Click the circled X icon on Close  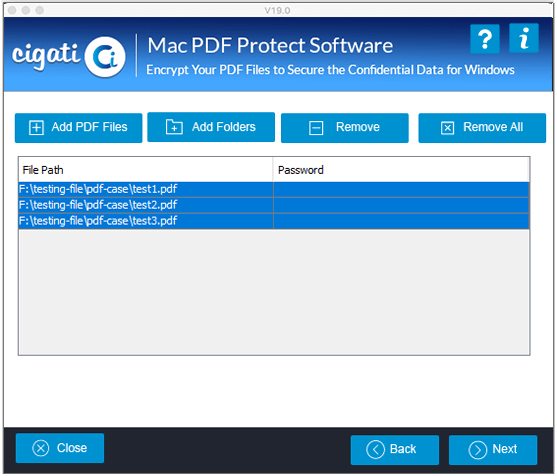(41, 449)
